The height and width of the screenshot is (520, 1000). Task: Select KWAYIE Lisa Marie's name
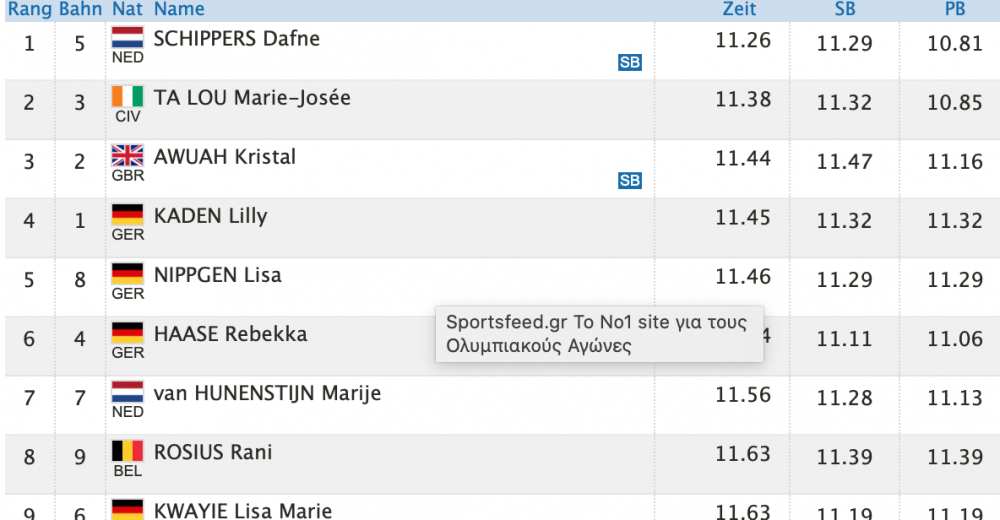pos(242,510)
